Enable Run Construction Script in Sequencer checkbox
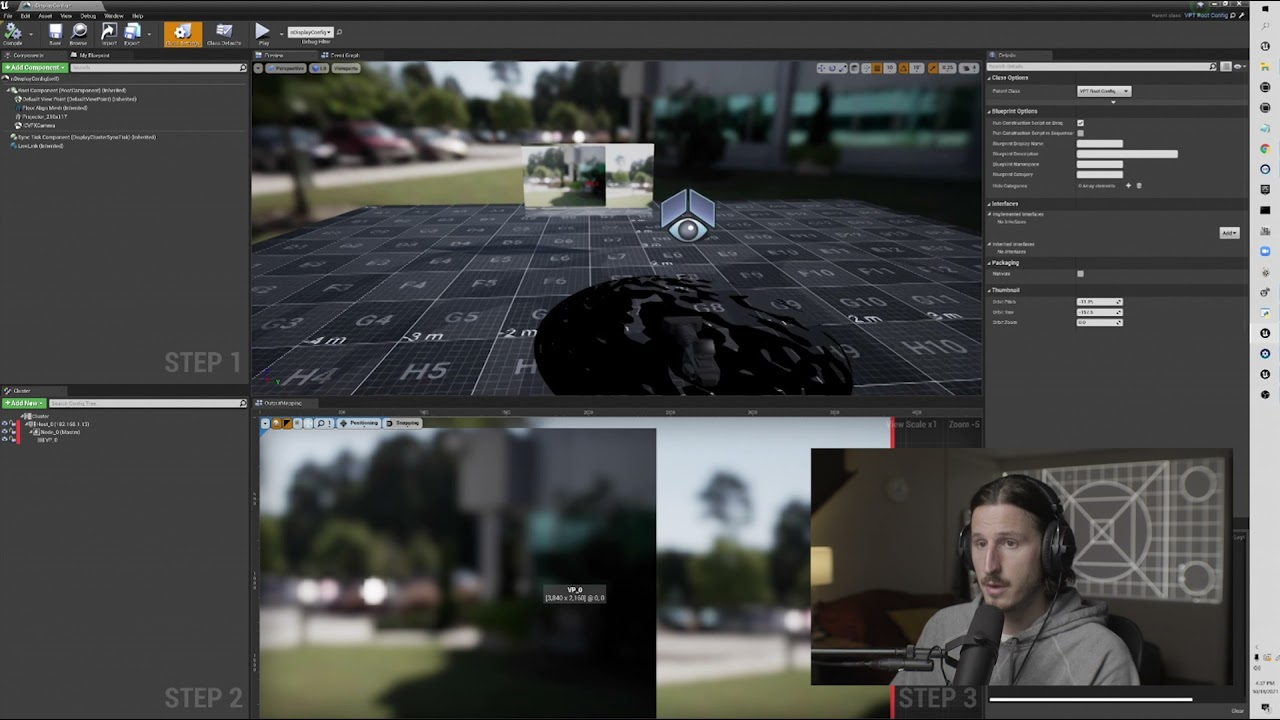1280x720 pixels. pyautogui.click(x=1080, y=133)
